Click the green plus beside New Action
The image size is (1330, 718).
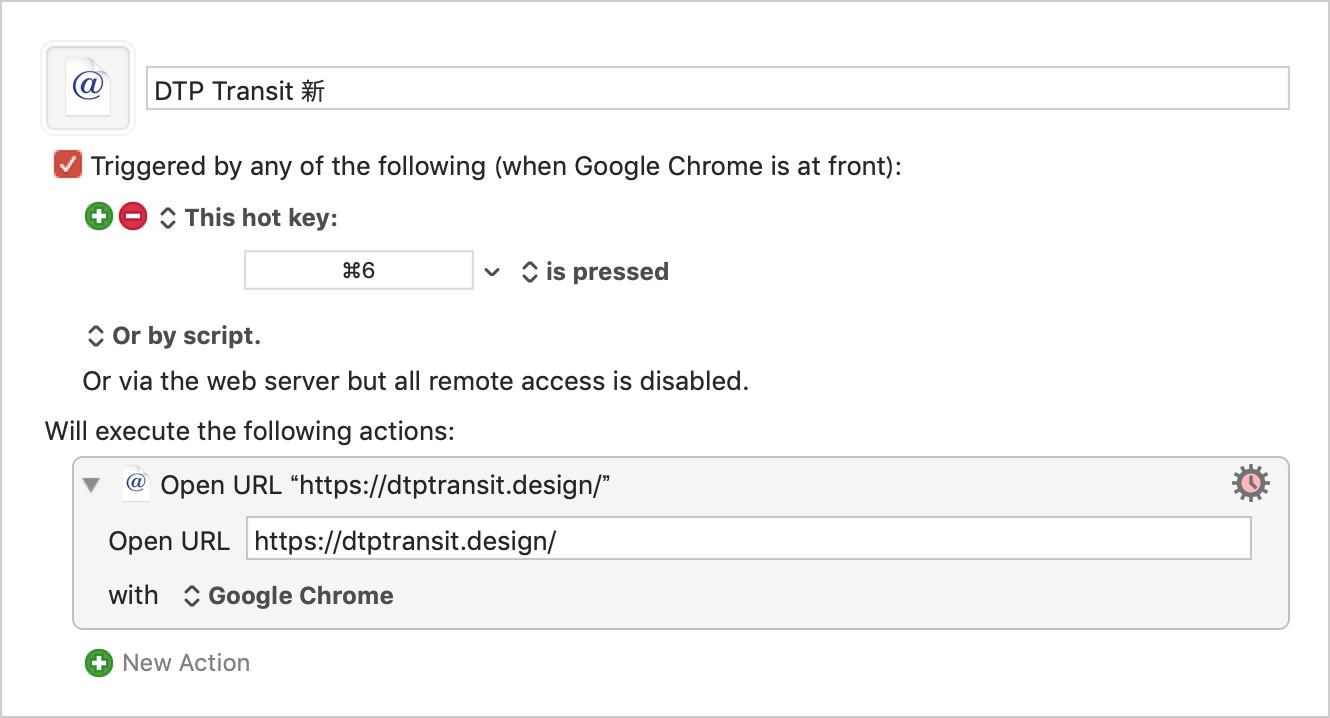(99, 663)
